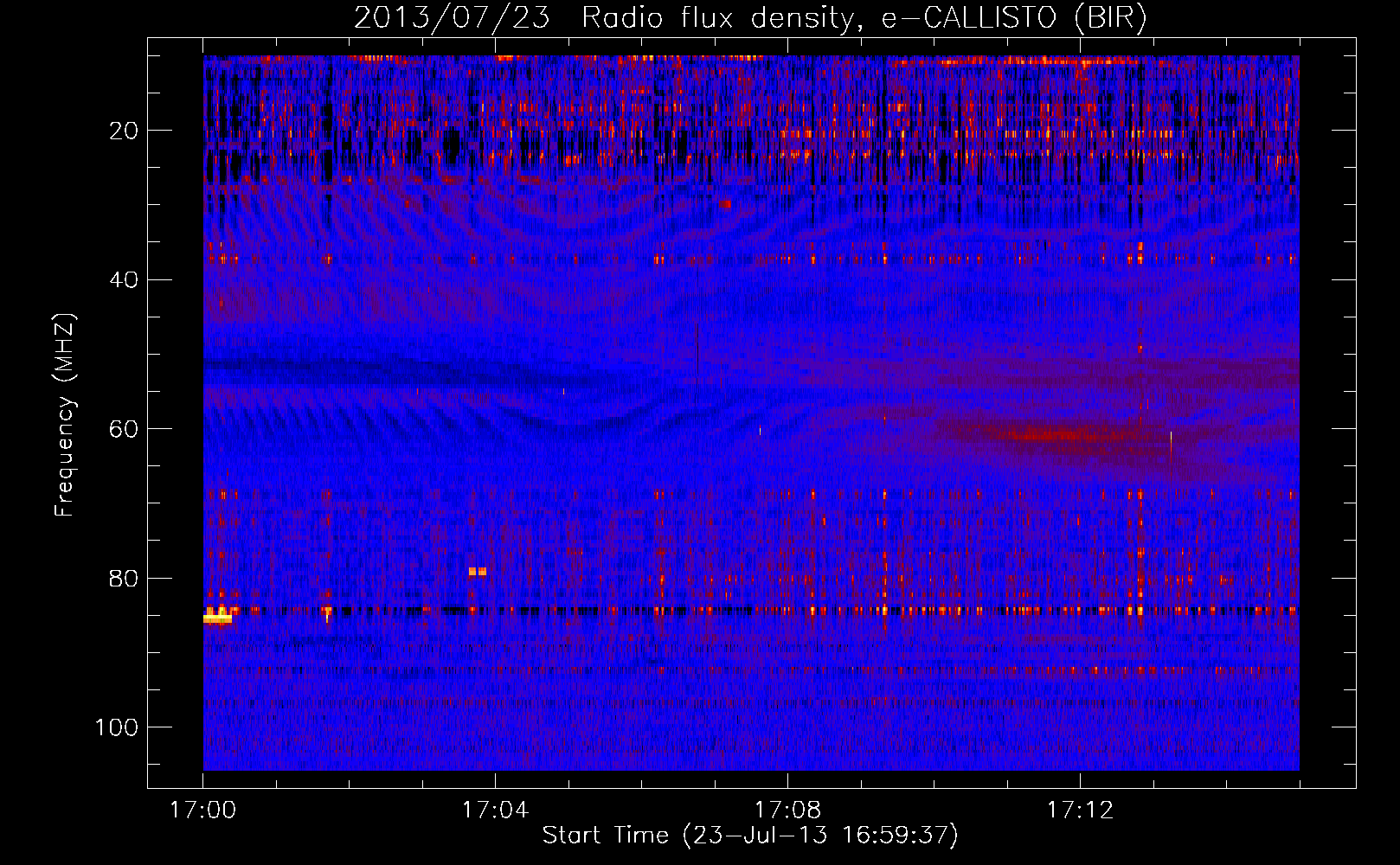Image resolution: width=1400 pixels, height=865 pixels.
Task: Click the 'Frequency (MHZ)' y-axis label
Action: coord(65,415)
